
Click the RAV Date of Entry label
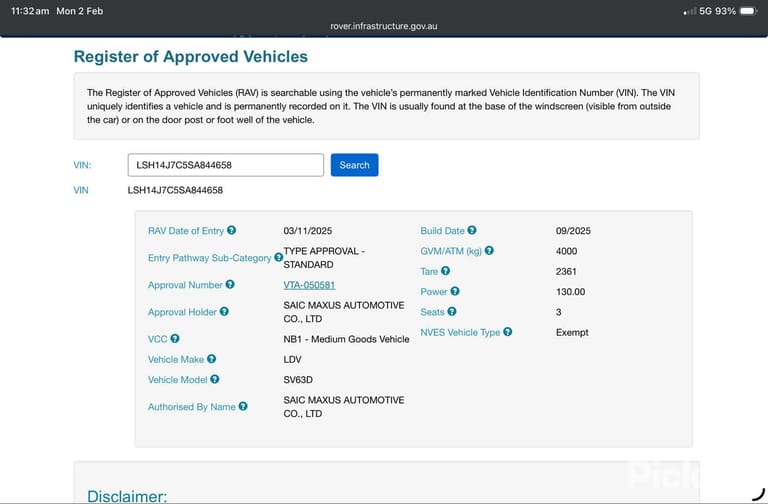pyautogui.click(x=186, y=231)
